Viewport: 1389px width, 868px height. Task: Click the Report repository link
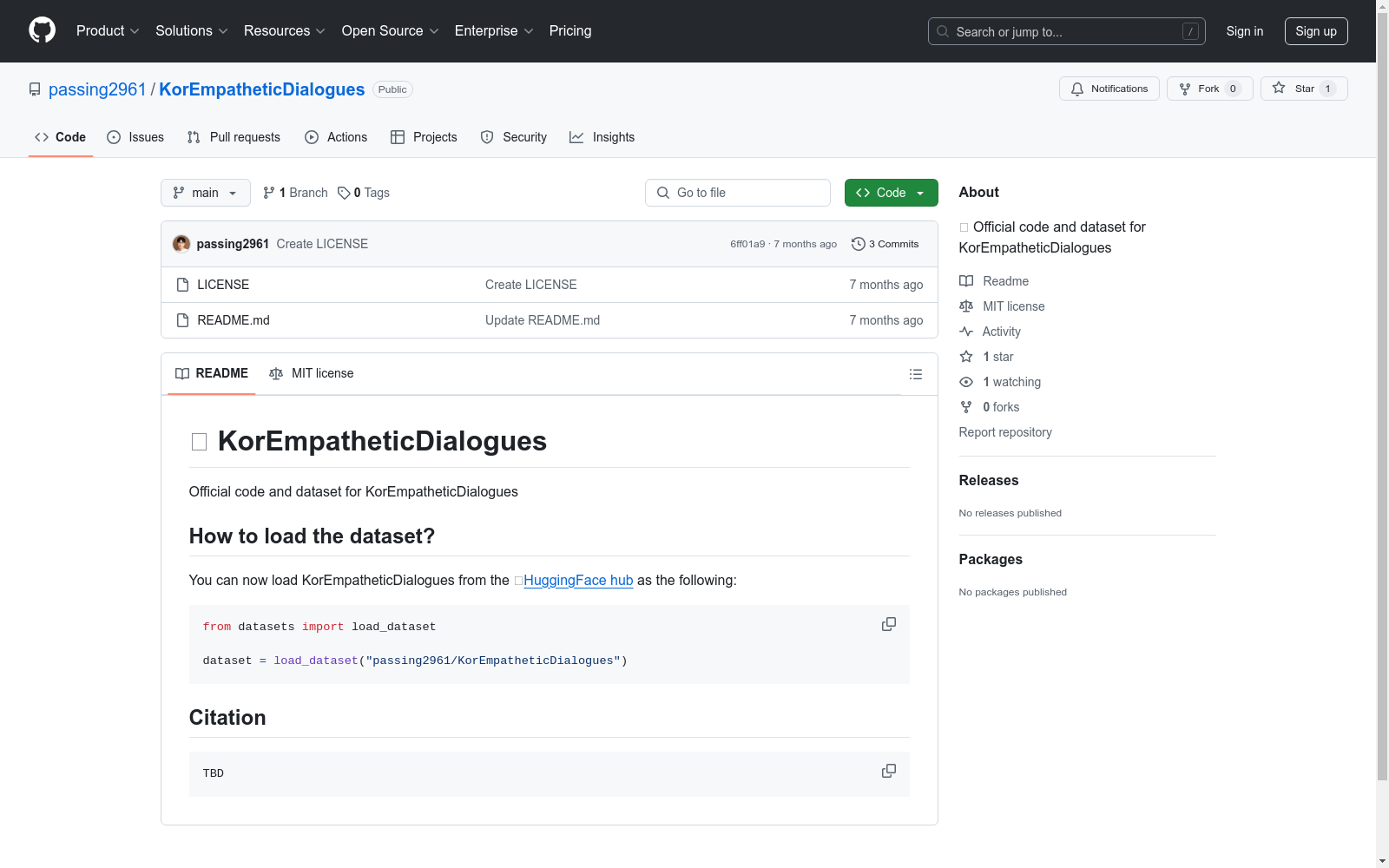(x=1005, y=432)
